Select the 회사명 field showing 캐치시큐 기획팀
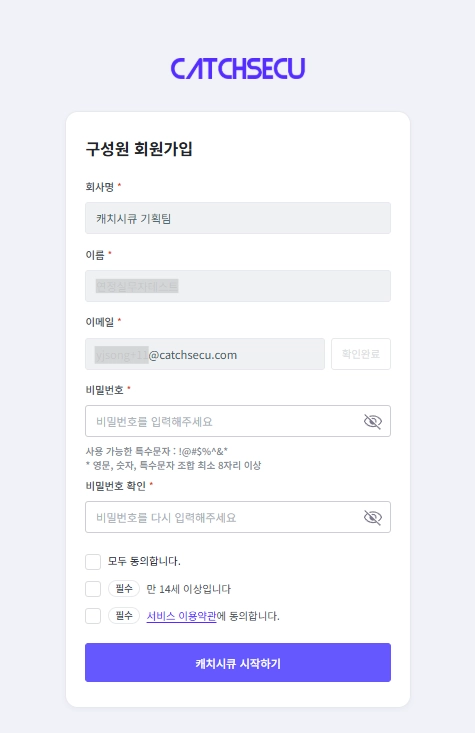Screen dimensions: 475x733 click(x=238, y=218)
